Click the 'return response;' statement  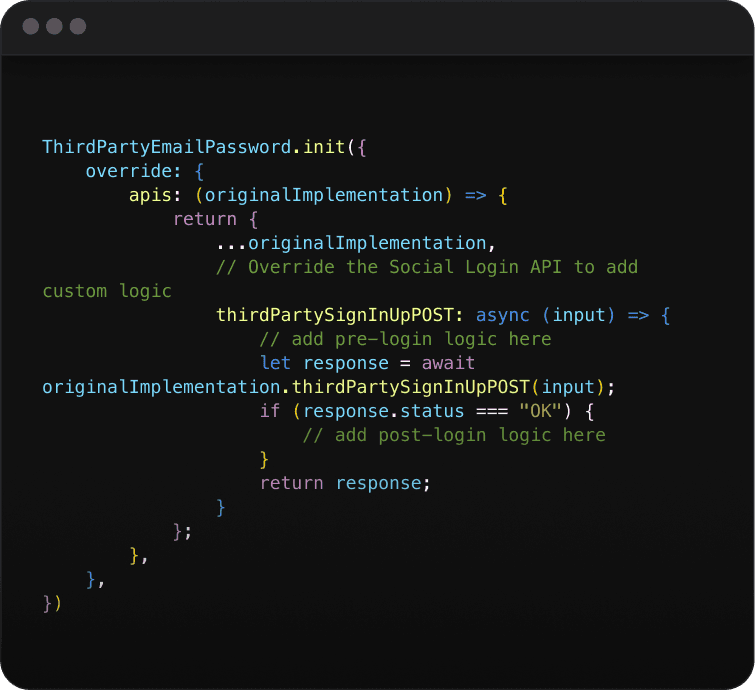pyautogui.click(x=345, y=483)
